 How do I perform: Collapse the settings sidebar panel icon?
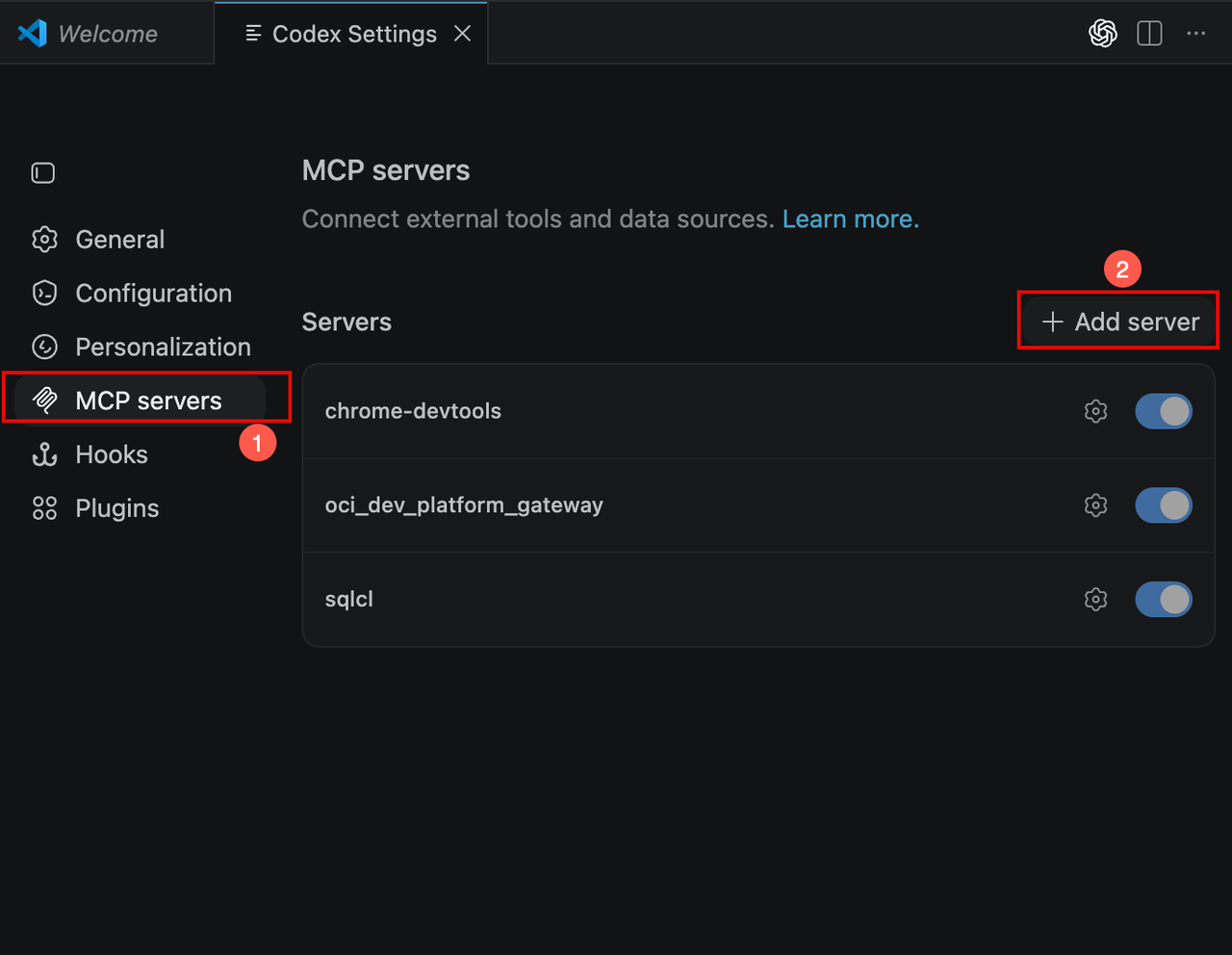(43, 173)
